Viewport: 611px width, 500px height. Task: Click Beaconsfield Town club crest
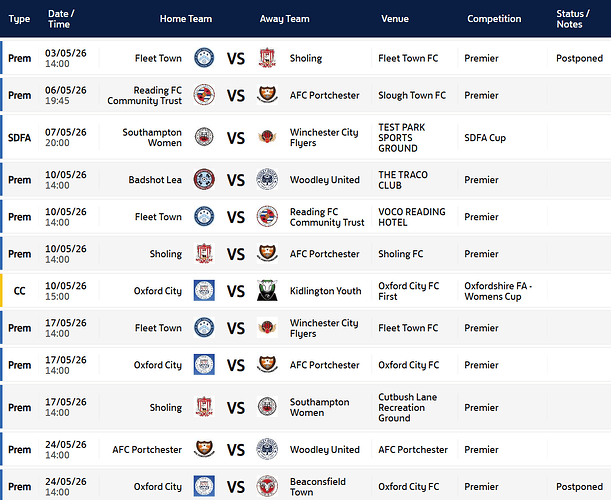pos(267,486)
